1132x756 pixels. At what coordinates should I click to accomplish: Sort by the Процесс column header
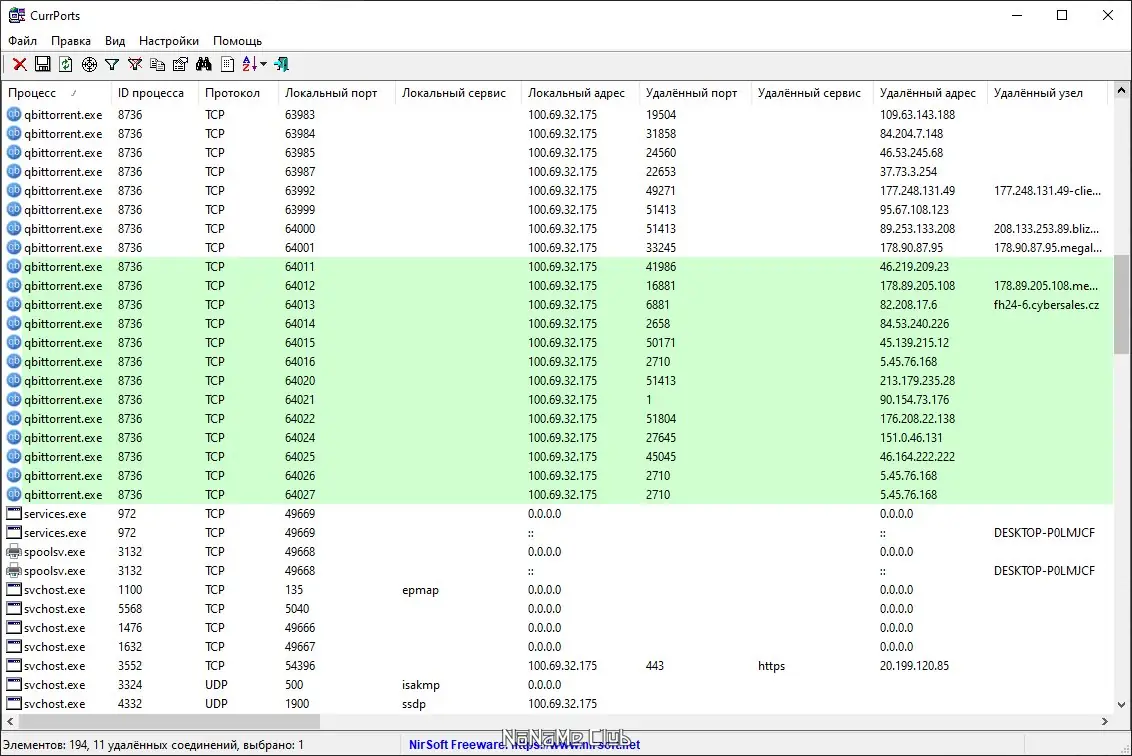tap(56, 93)
